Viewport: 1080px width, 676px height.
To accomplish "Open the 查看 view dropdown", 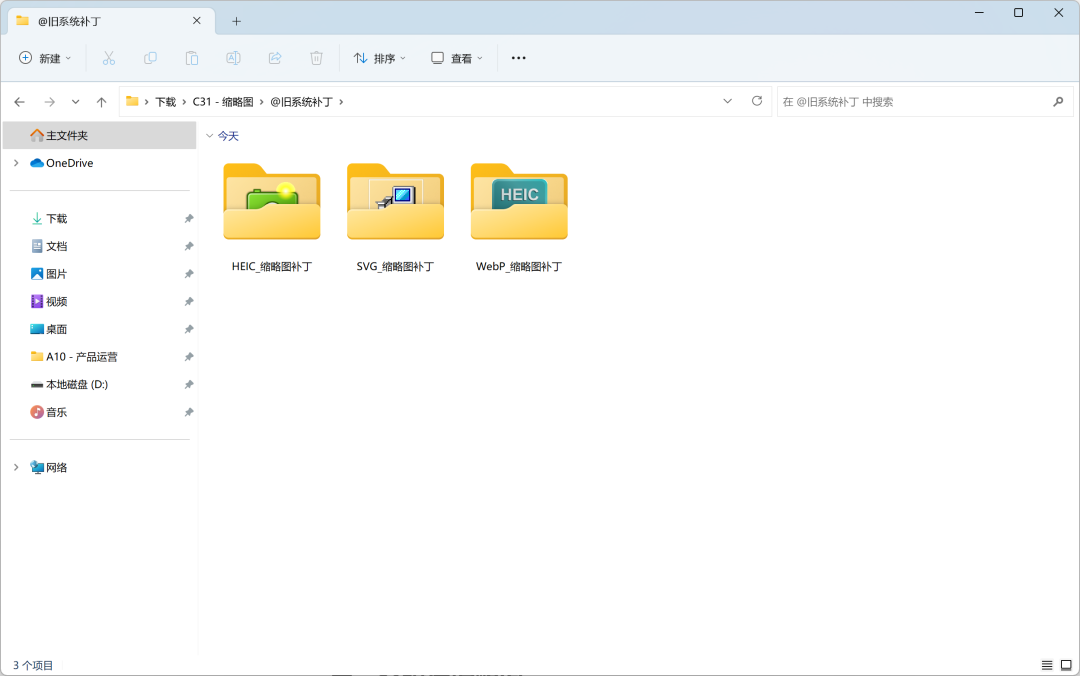I will tap(457, 59).
